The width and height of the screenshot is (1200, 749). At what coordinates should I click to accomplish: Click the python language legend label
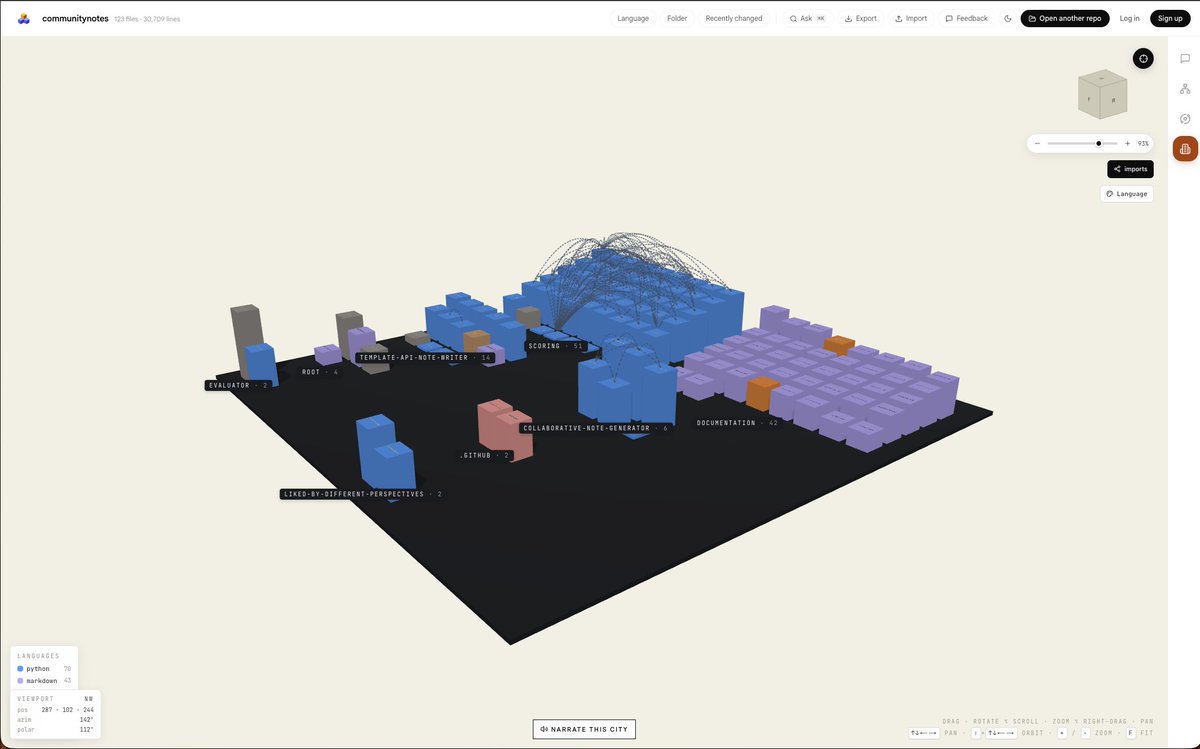pyautogui.click(x=38, y=668)
